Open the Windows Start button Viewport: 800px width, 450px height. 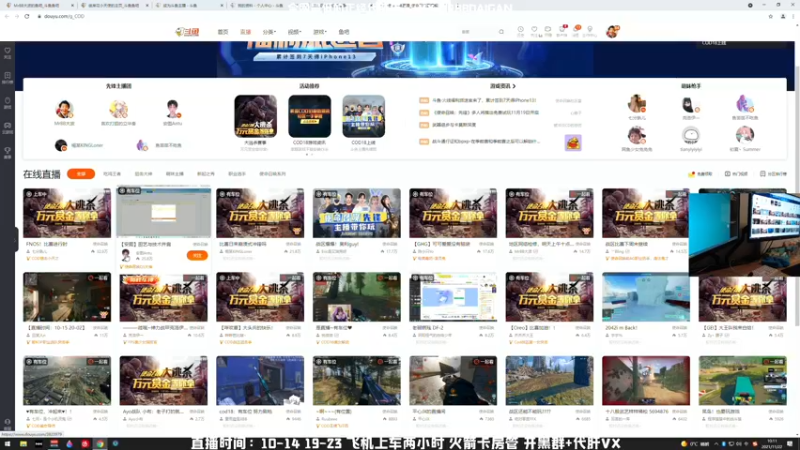[x=7, y=444]
